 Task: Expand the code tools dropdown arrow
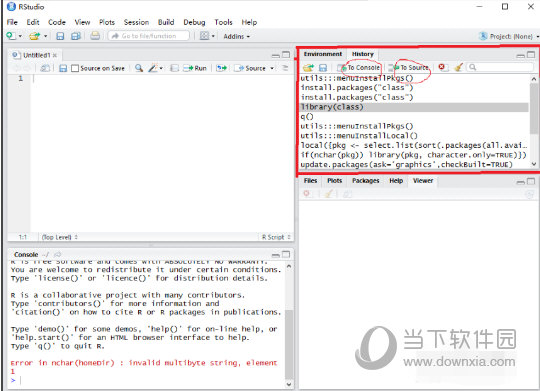pyautogui.click(x=161, y=68)
